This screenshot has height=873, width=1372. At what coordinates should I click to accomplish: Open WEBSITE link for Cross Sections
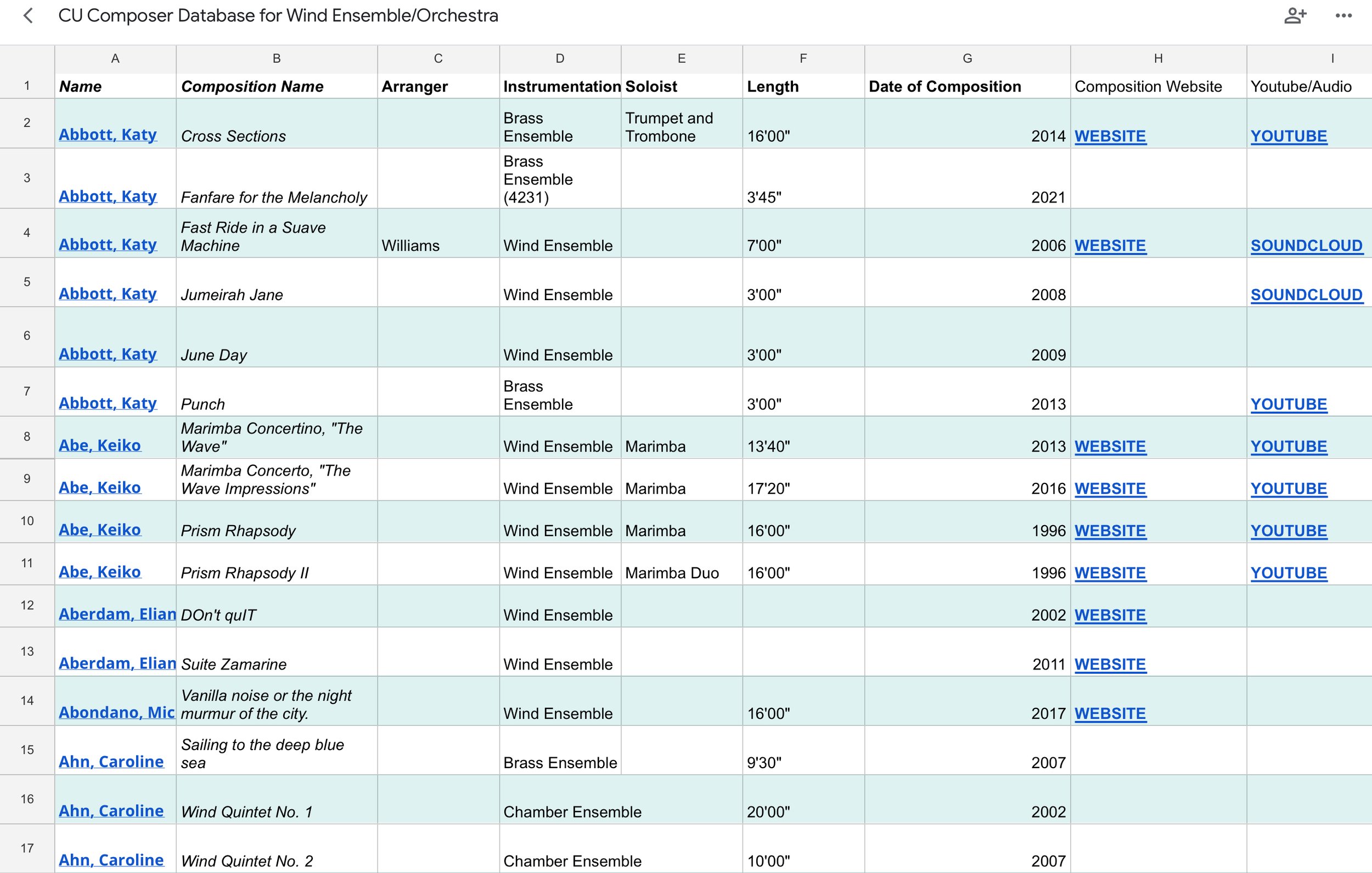tap(1110, 136)
